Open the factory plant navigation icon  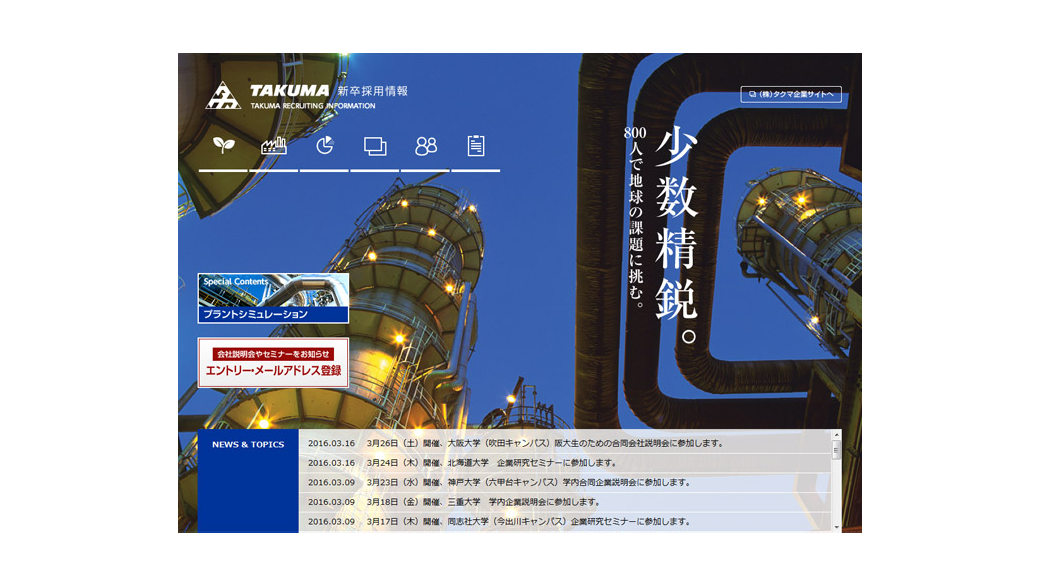click(274, 146)
